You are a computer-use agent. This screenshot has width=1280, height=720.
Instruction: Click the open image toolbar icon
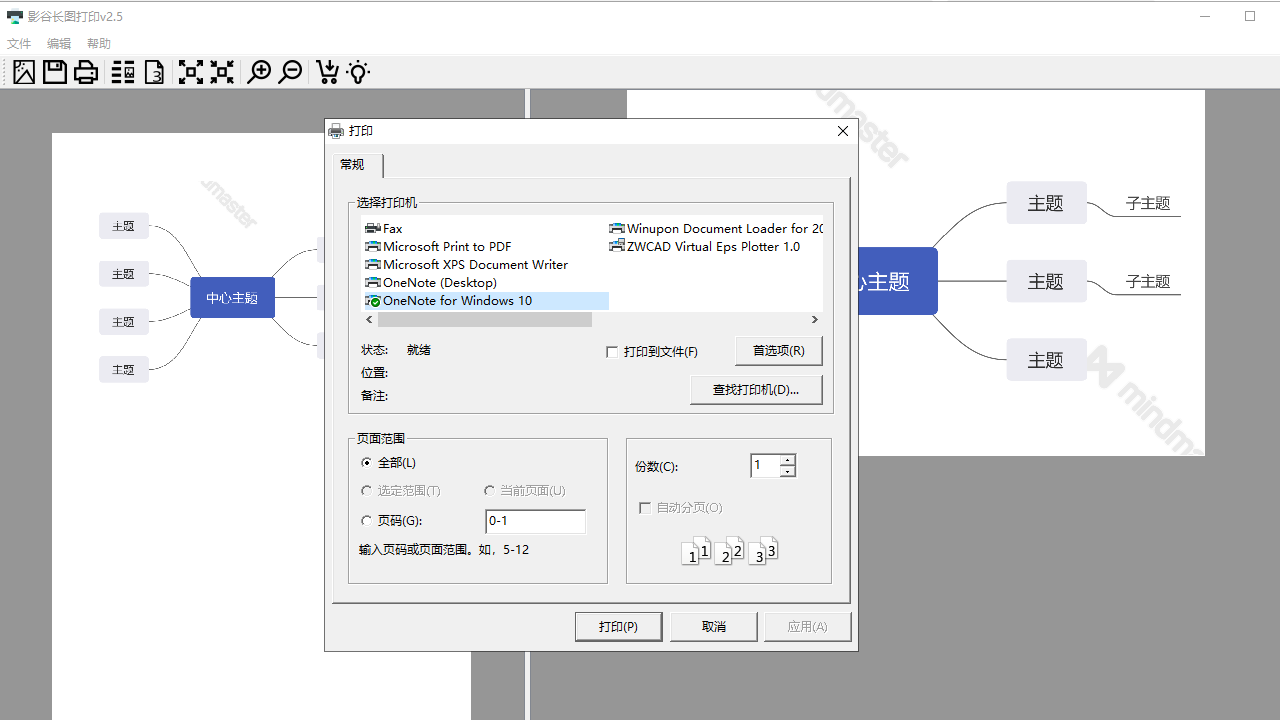click(24, 72)
